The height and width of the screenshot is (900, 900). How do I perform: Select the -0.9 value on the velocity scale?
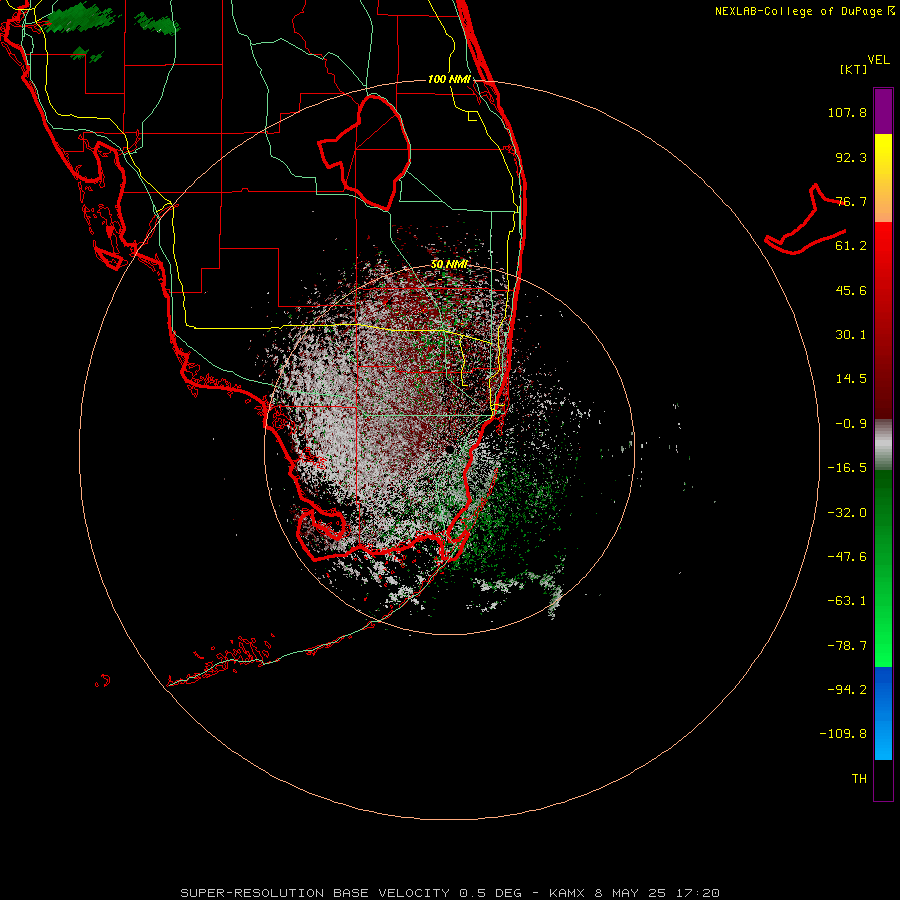pos(851,424)
